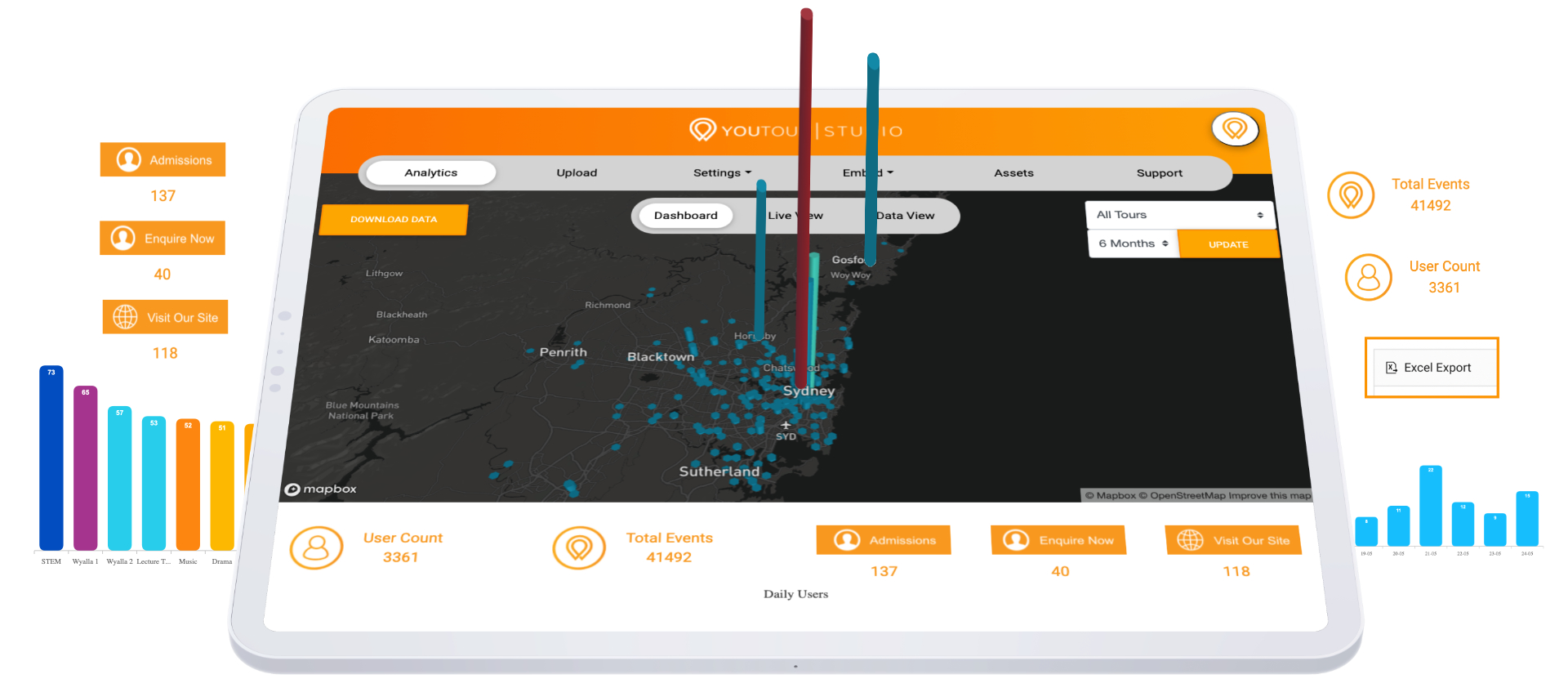The image size is (1568, 688).
Task: Click the YouTour profile icon in header
Action: point(1234,128)
